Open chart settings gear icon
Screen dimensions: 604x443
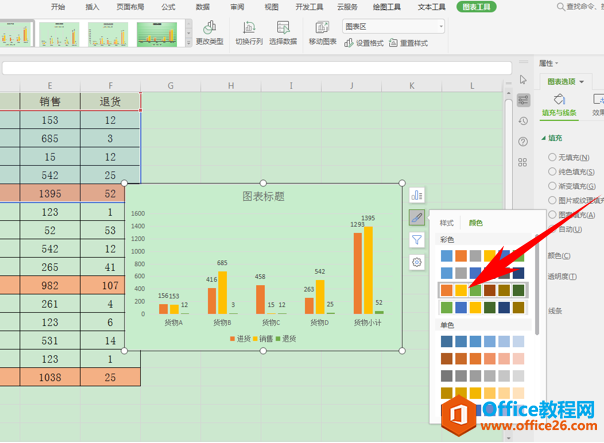(x=416, y=262)
